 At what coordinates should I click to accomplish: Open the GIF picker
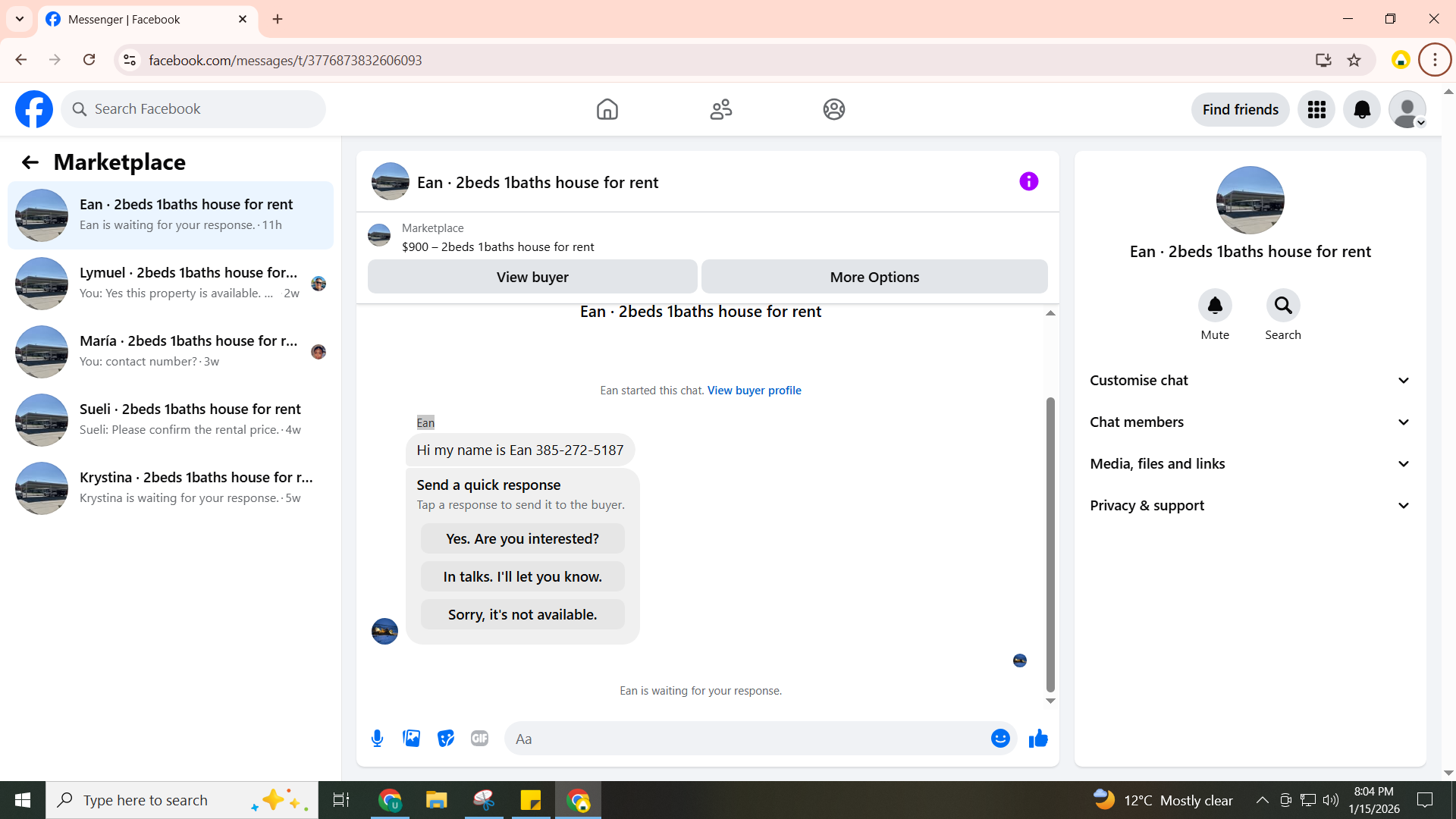479,739
